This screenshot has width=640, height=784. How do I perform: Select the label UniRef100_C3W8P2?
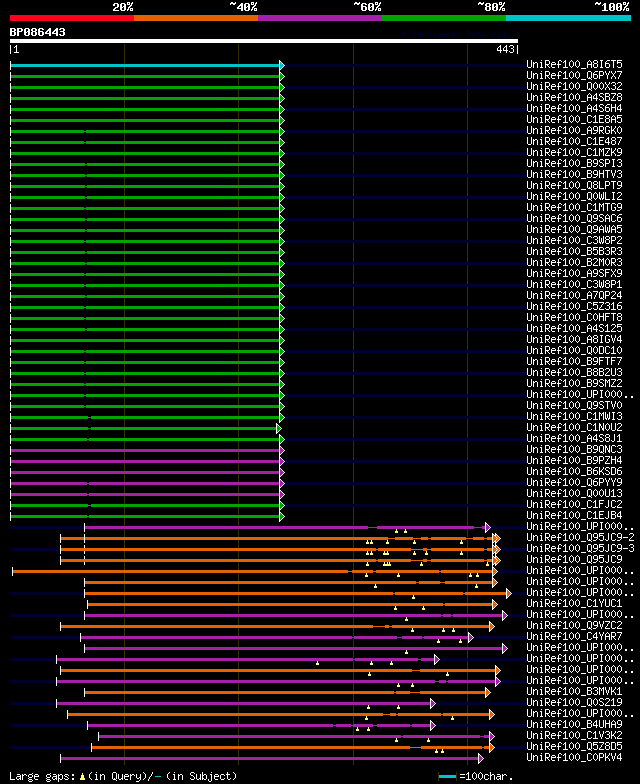pos(574,240)
